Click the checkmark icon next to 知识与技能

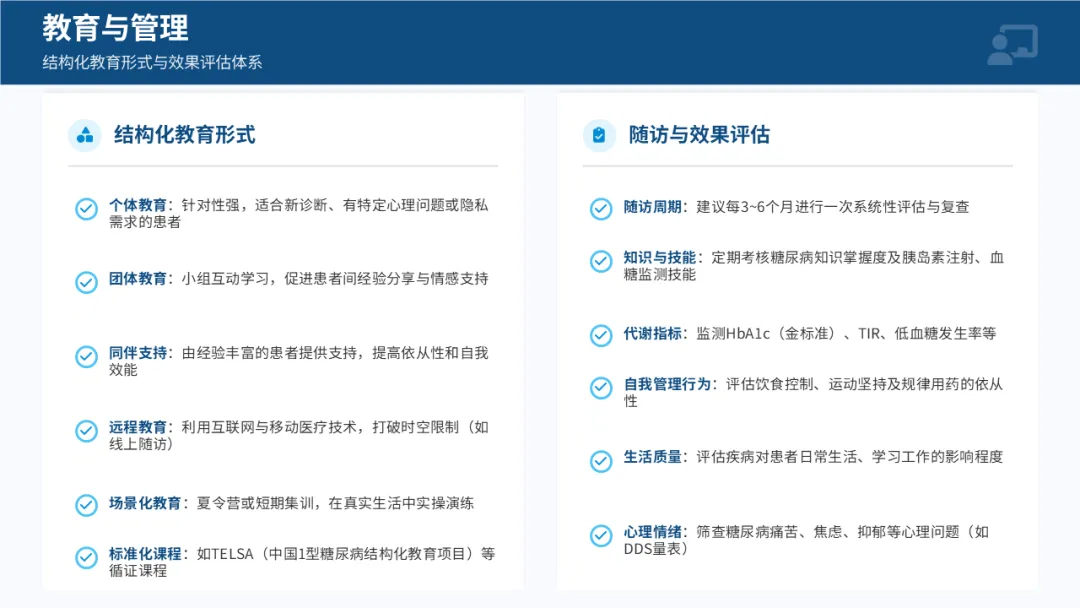tap(601, 261)
